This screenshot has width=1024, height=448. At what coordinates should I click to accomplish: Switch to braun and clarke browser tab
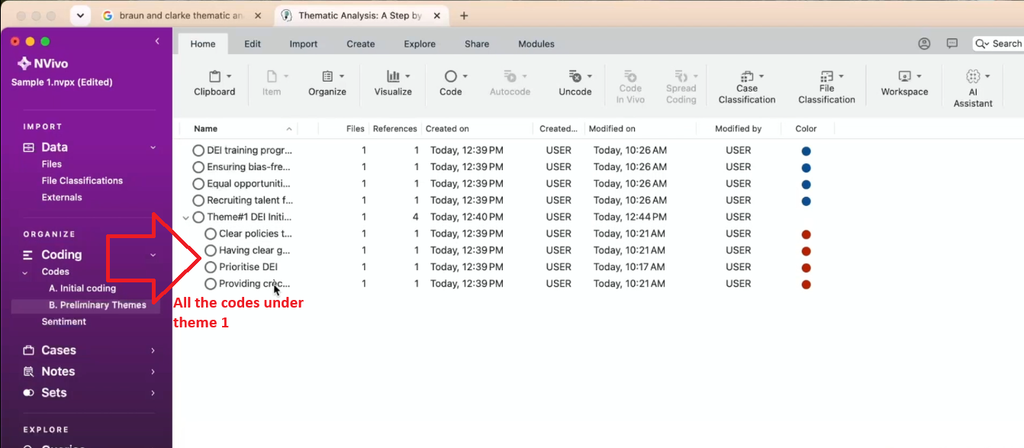tap(182, 16)
